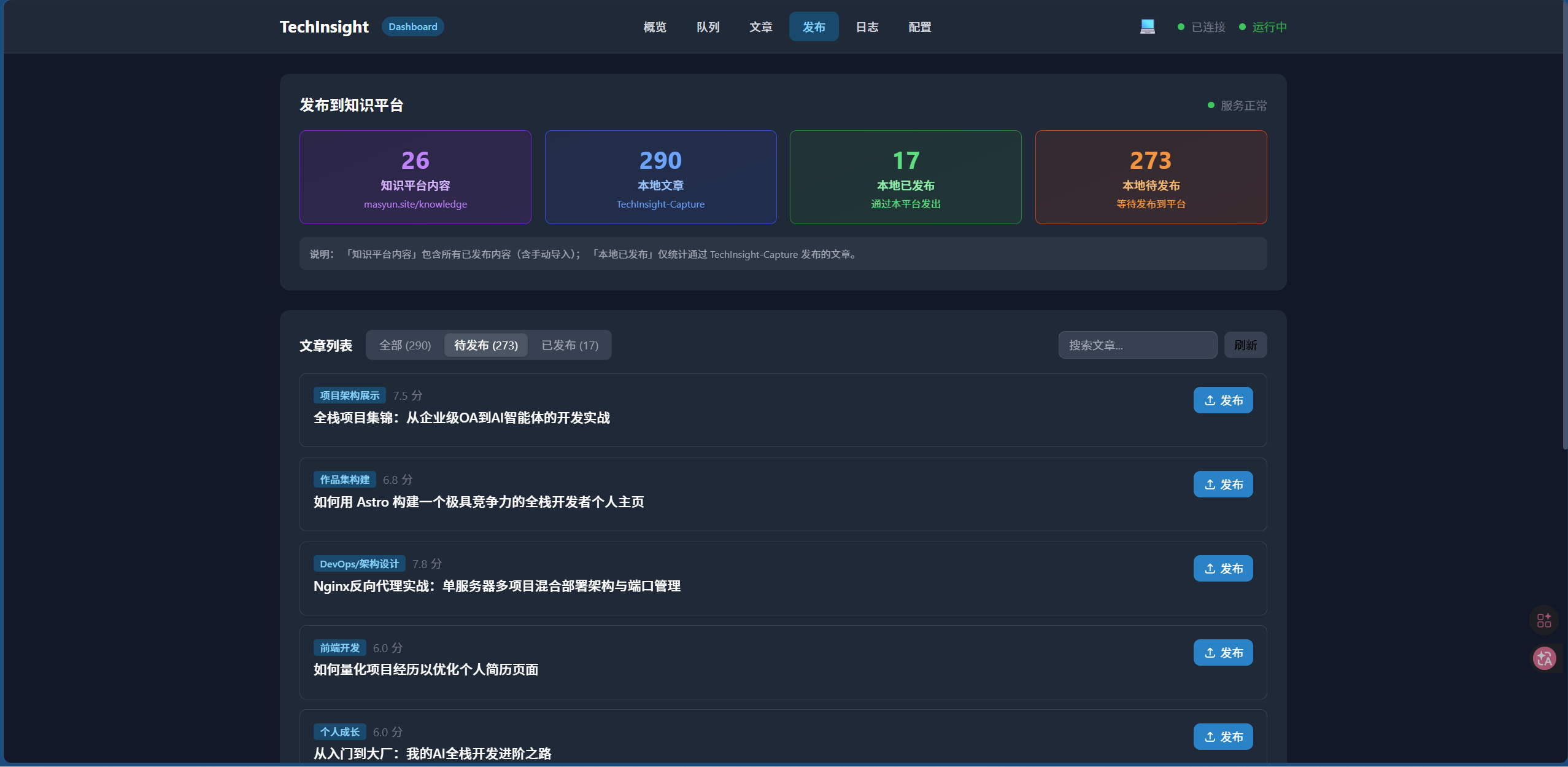Viewport: 1568px width, 767px height.
Task: Open the 文章 navigation tab
Action: pos(760,27)
